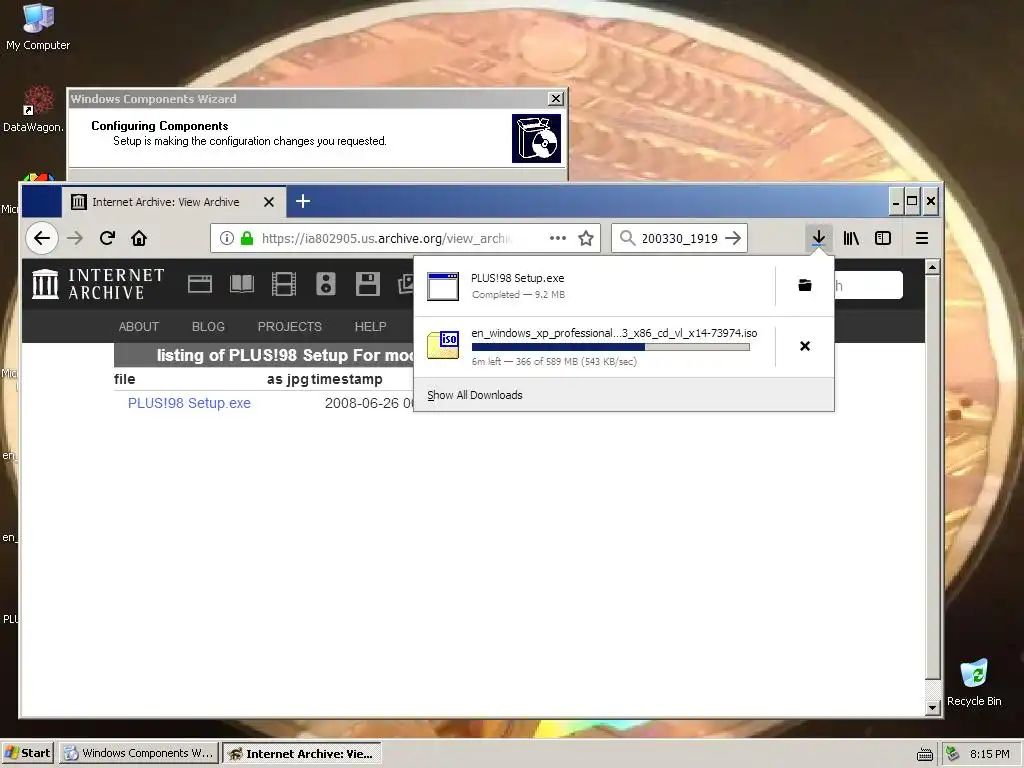
Task: Select the Internet Archive: View Archive tab
Action: point(174,202)
